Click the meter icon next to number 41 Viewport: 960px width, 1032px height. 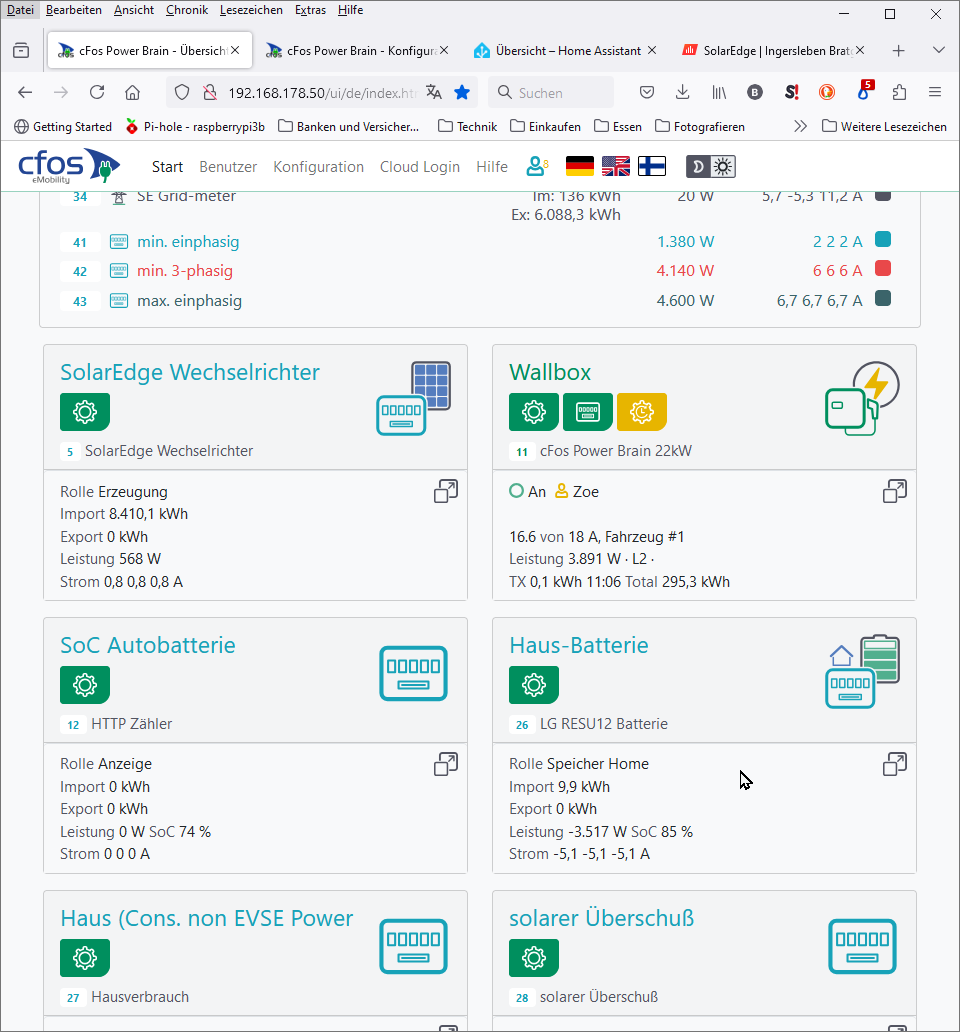[x=118, y=242]
